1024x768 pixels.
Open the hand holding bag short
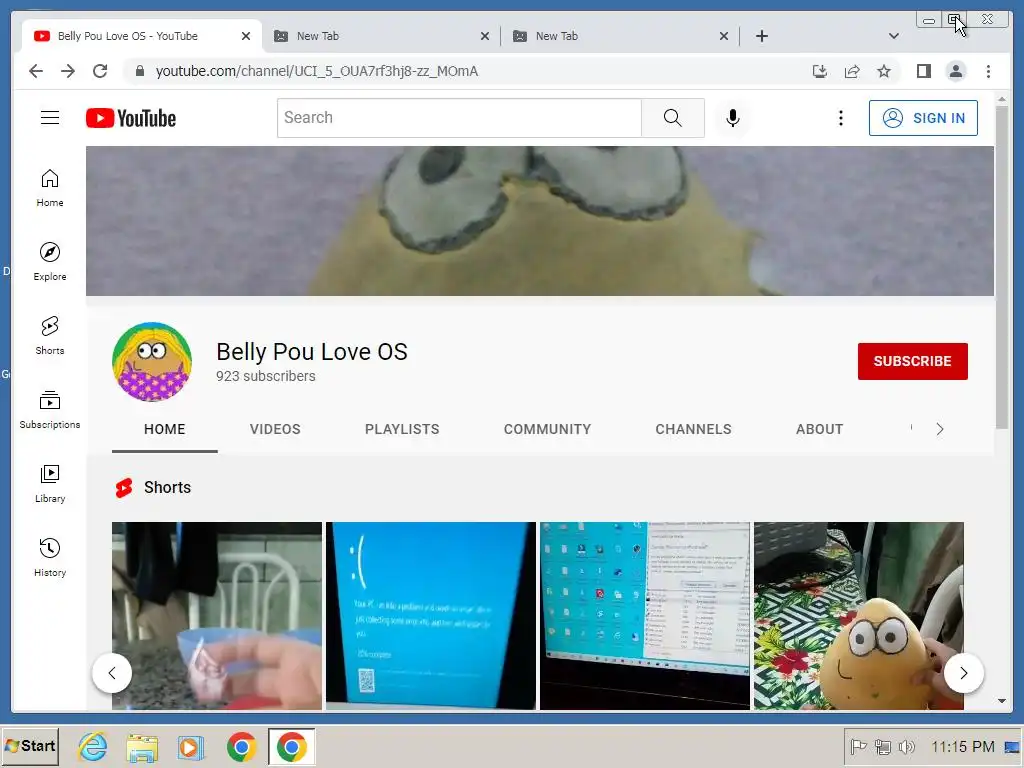[x=217, y=616]
